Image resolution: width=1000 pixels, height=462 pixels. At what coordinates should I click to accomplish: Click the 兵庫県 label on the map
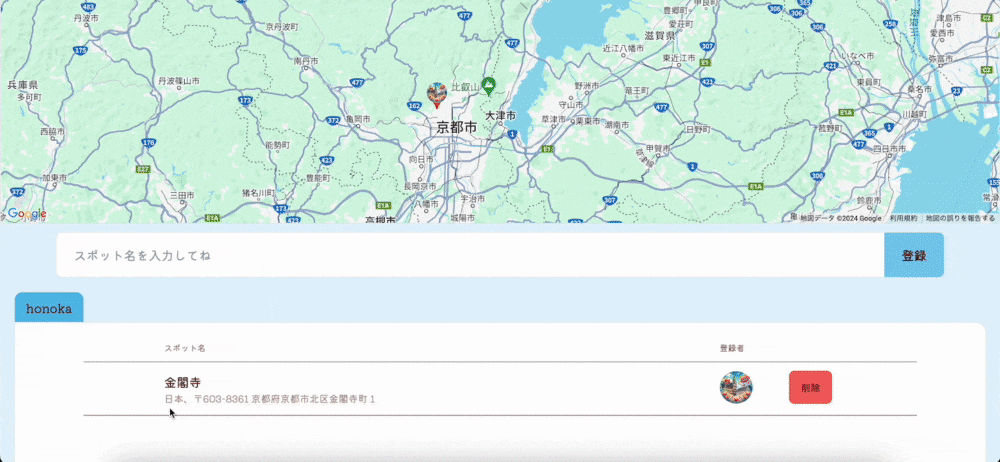(x=23, y=85)
